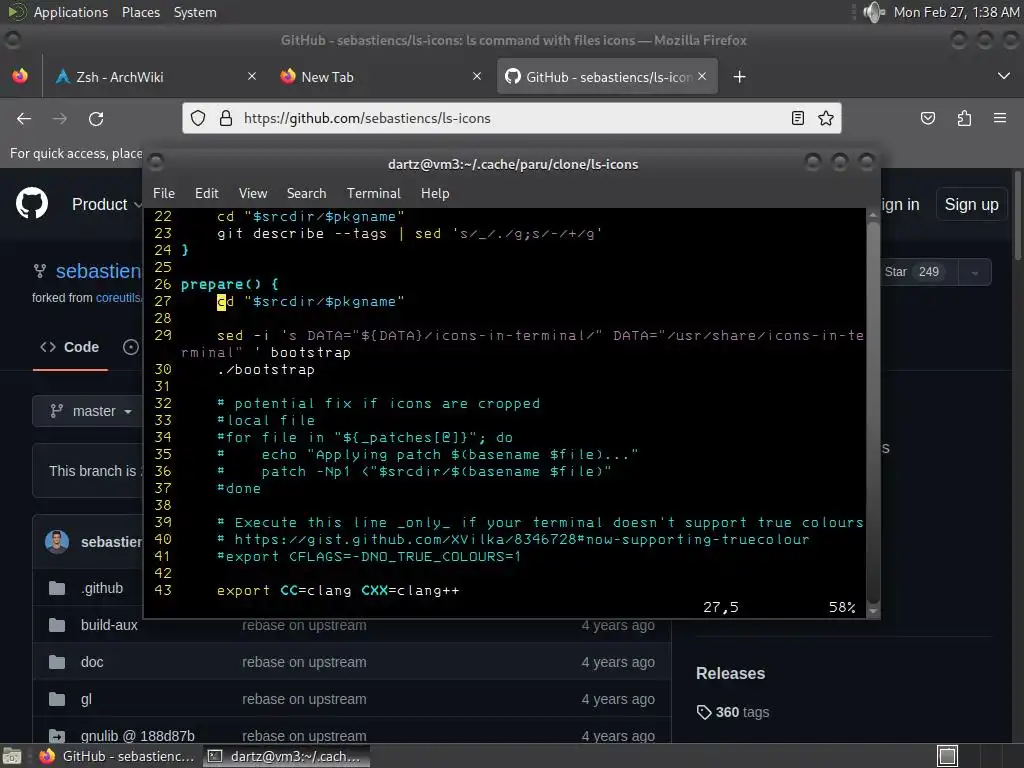Screen dimensions: 1024x768
Task: Close the Zsh - ArchWiki tab
Action: coord(251,76)
